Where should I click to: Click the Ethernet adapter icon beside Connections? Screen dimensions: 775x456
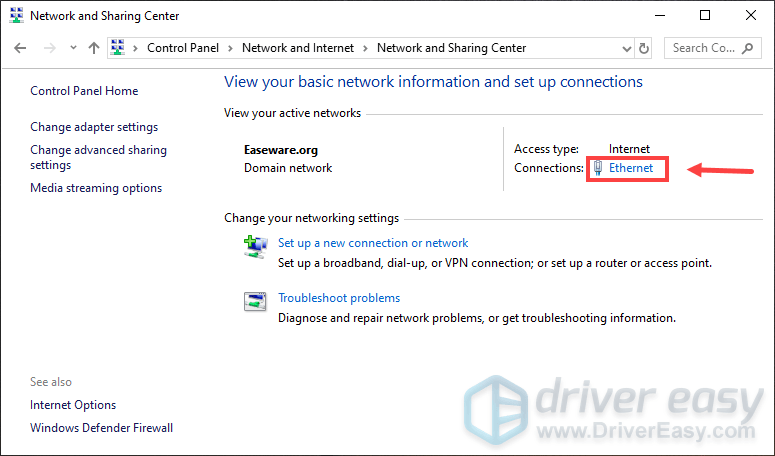click(x=597, y=169)
